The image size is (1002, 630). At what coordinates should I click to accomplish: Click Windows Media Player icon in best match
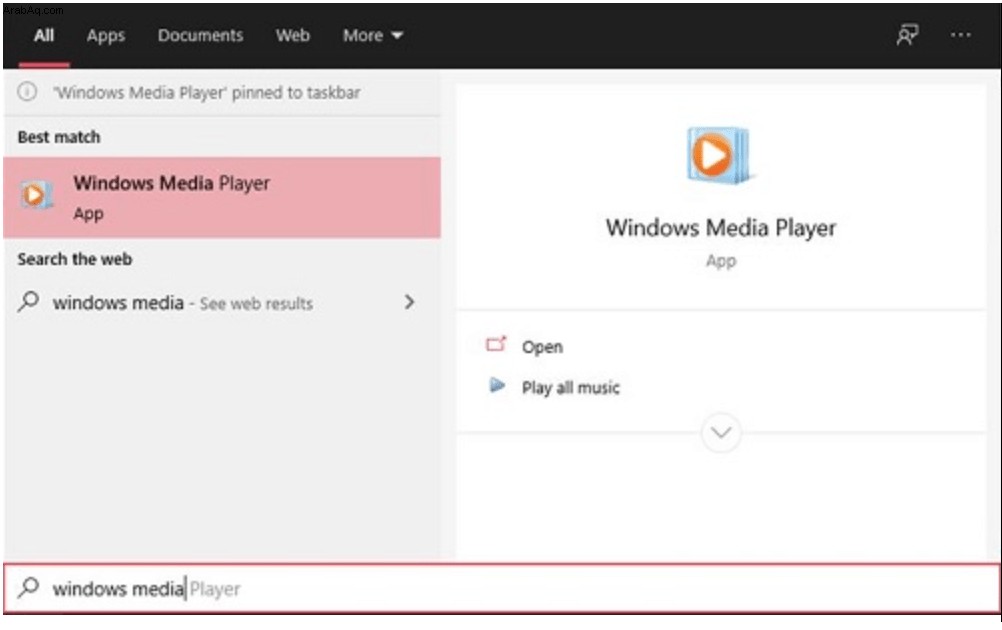click(35, 196)
